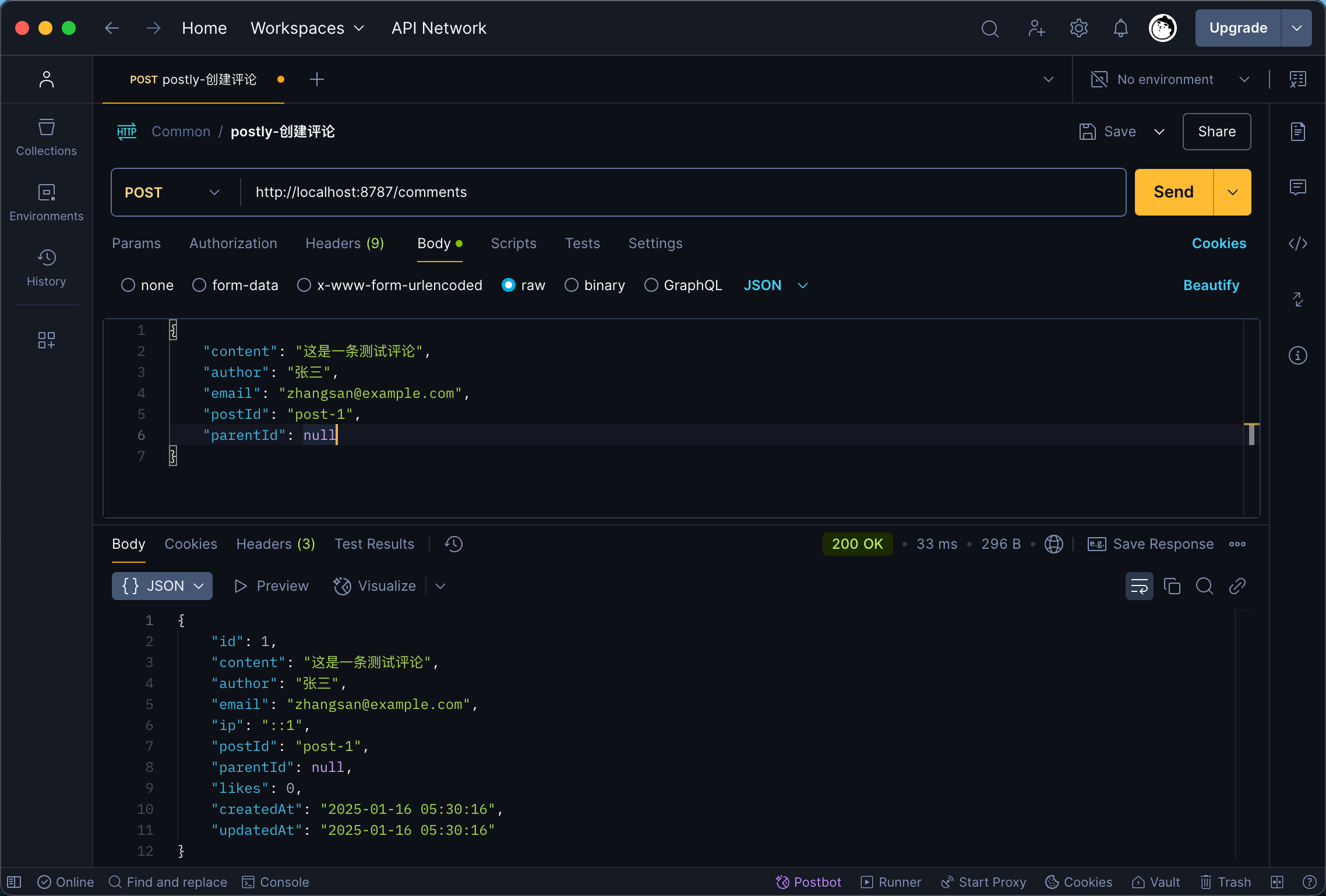Click the notifications bell icon
Image resolution: width=1326 pixels, height=896 pixels.
pos(1120,28)
